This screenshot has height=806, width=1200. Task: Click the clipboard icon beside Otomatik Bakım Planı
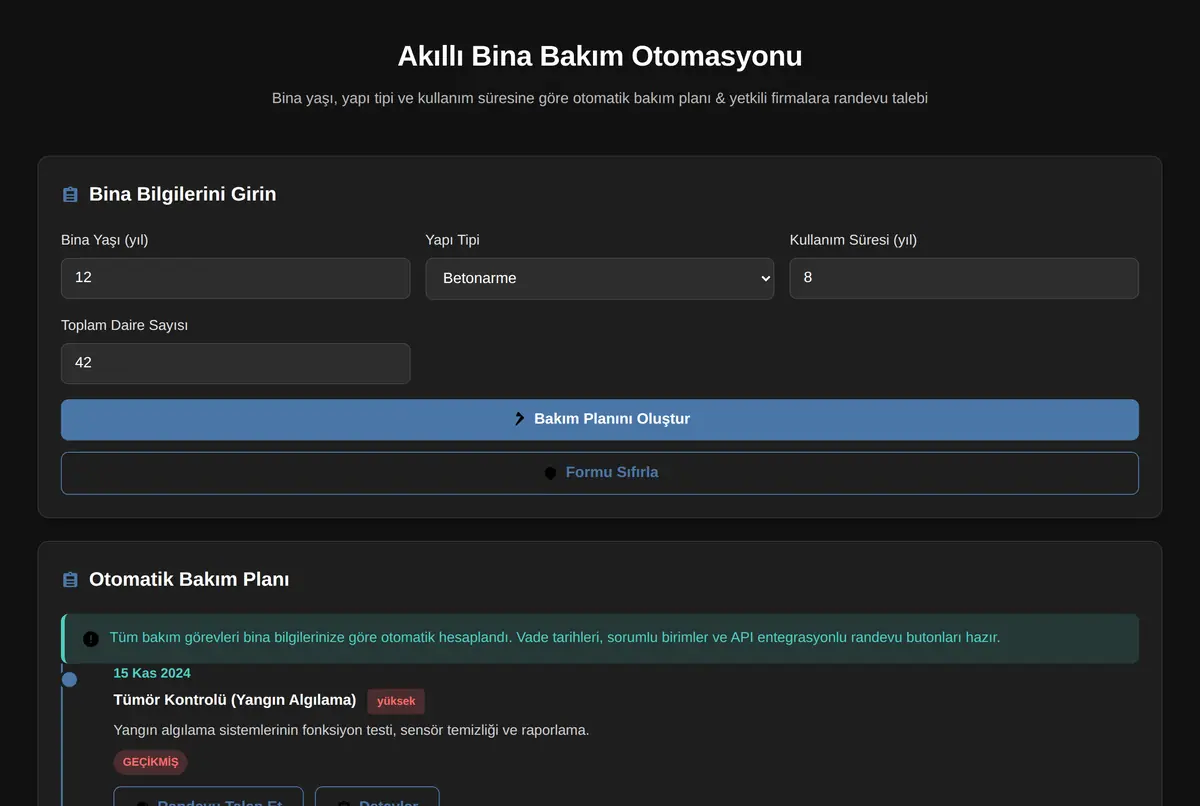70,580
